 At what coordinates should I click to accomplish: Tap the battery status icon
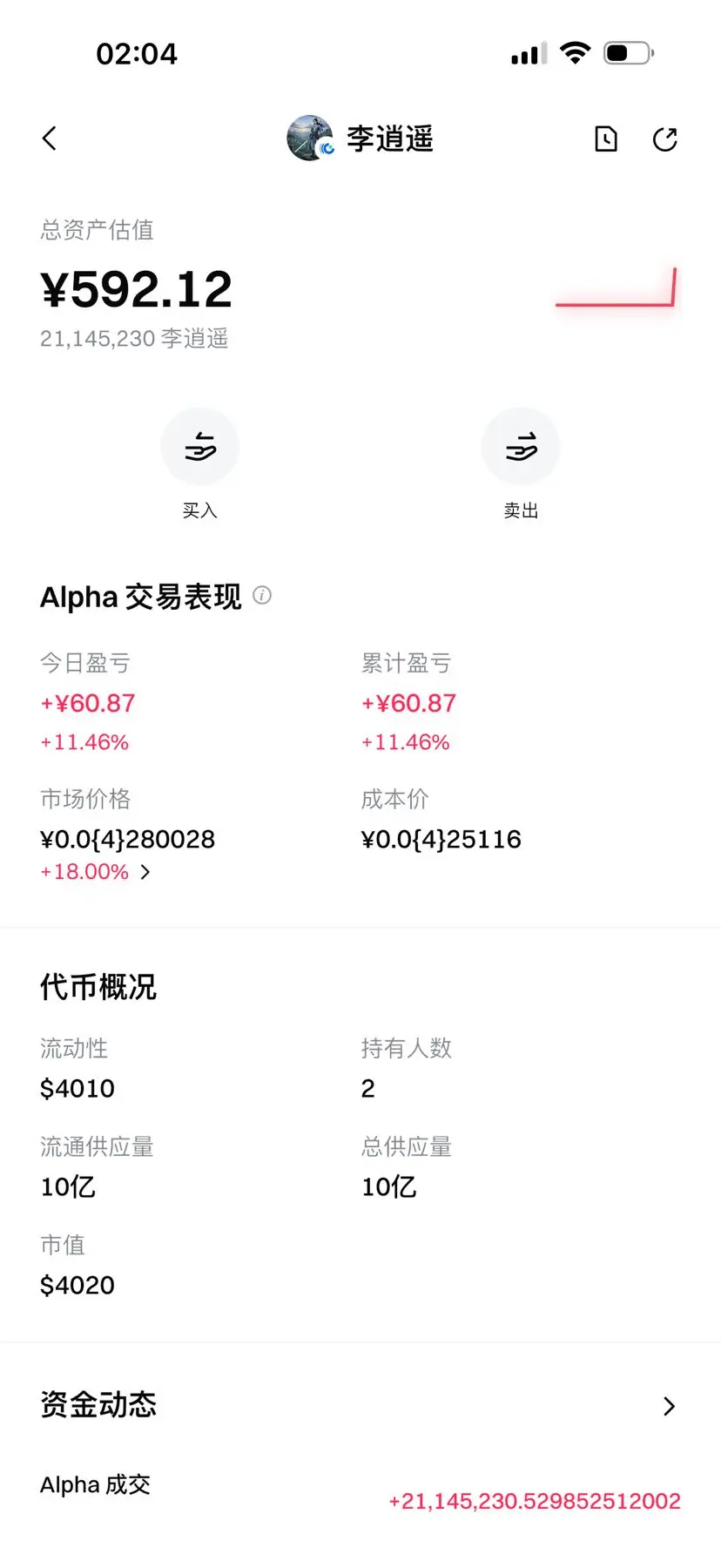pos(629,53)
